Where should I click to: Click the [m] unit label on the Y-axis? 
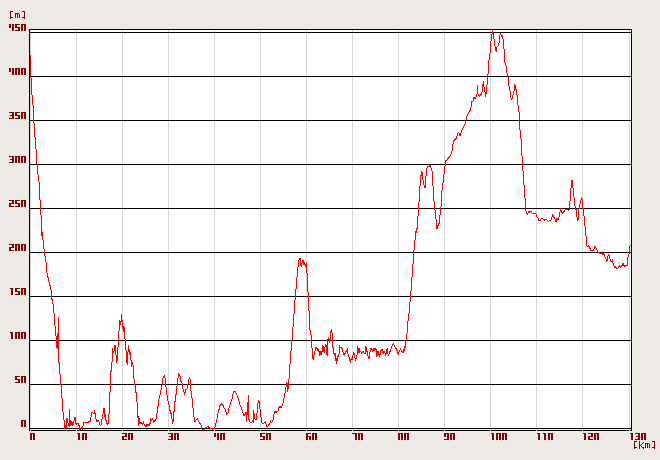point(17,16)
